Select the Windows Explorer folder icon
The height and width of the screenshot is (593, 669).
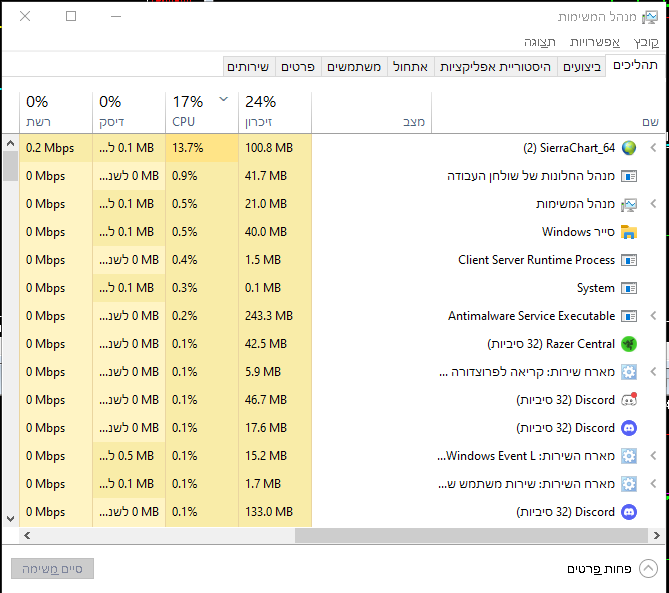click(x=629, y=232)
